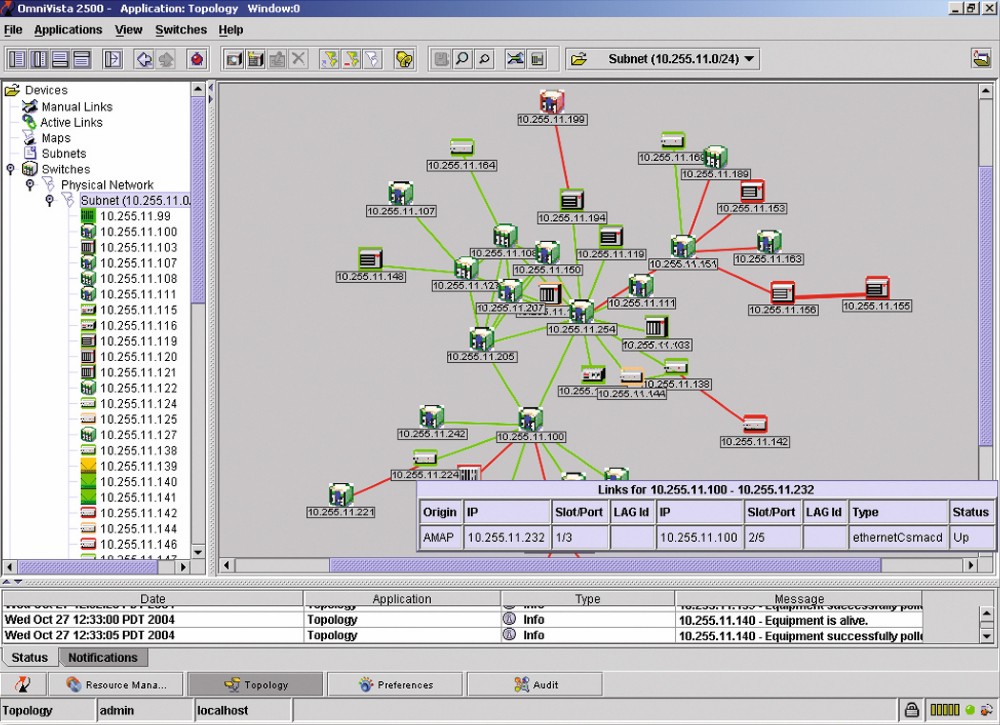Click the red round stop icon in toolbar

[197, 59]
